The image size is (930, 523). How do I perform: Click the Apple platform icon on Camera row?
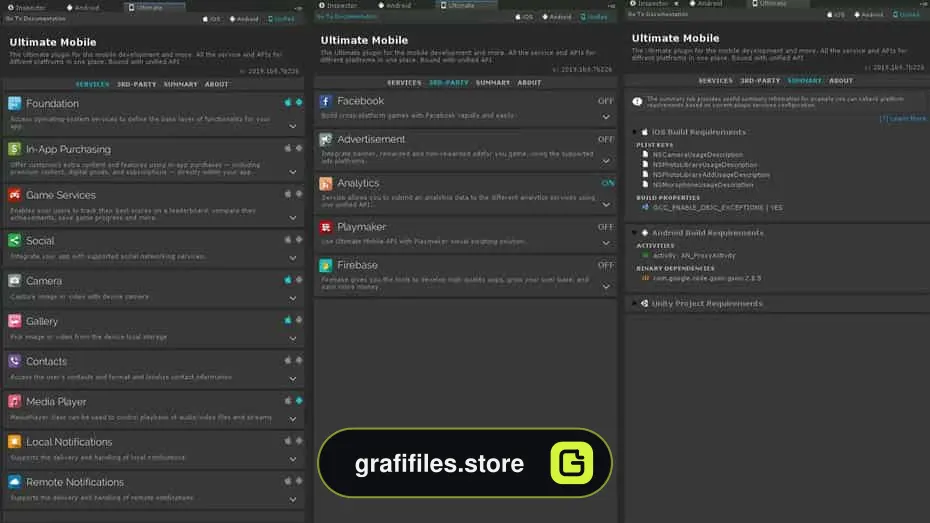[288, 280]
